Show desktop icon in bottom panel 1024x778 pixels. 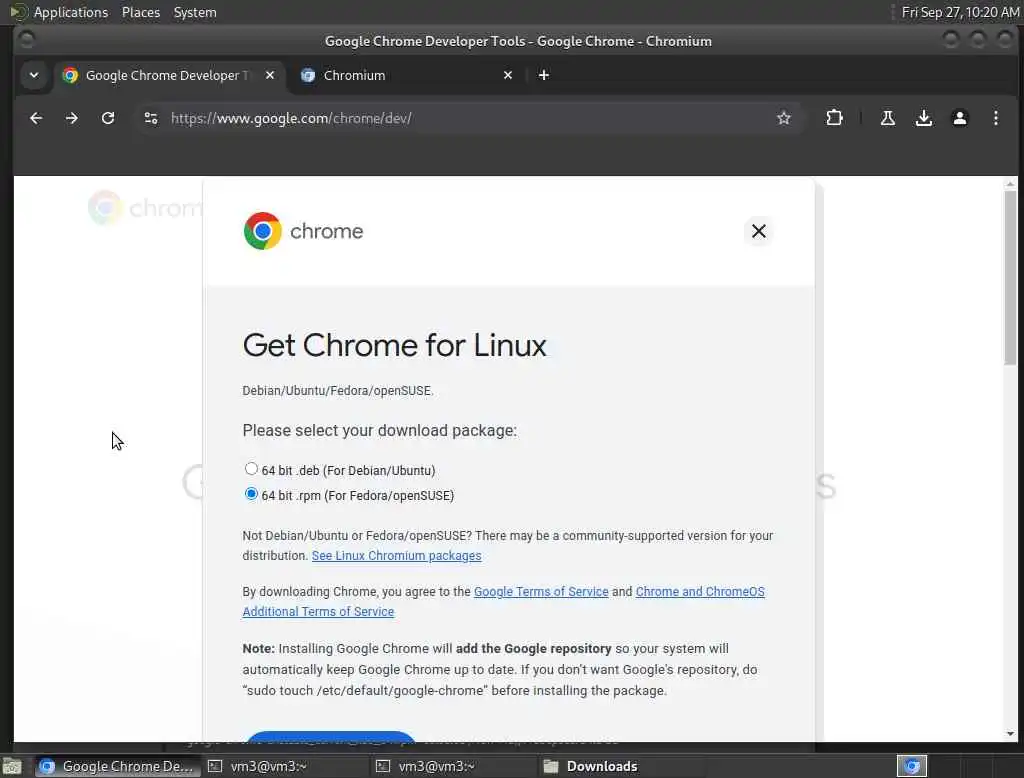pyautogui.click(x=12, y=766)
